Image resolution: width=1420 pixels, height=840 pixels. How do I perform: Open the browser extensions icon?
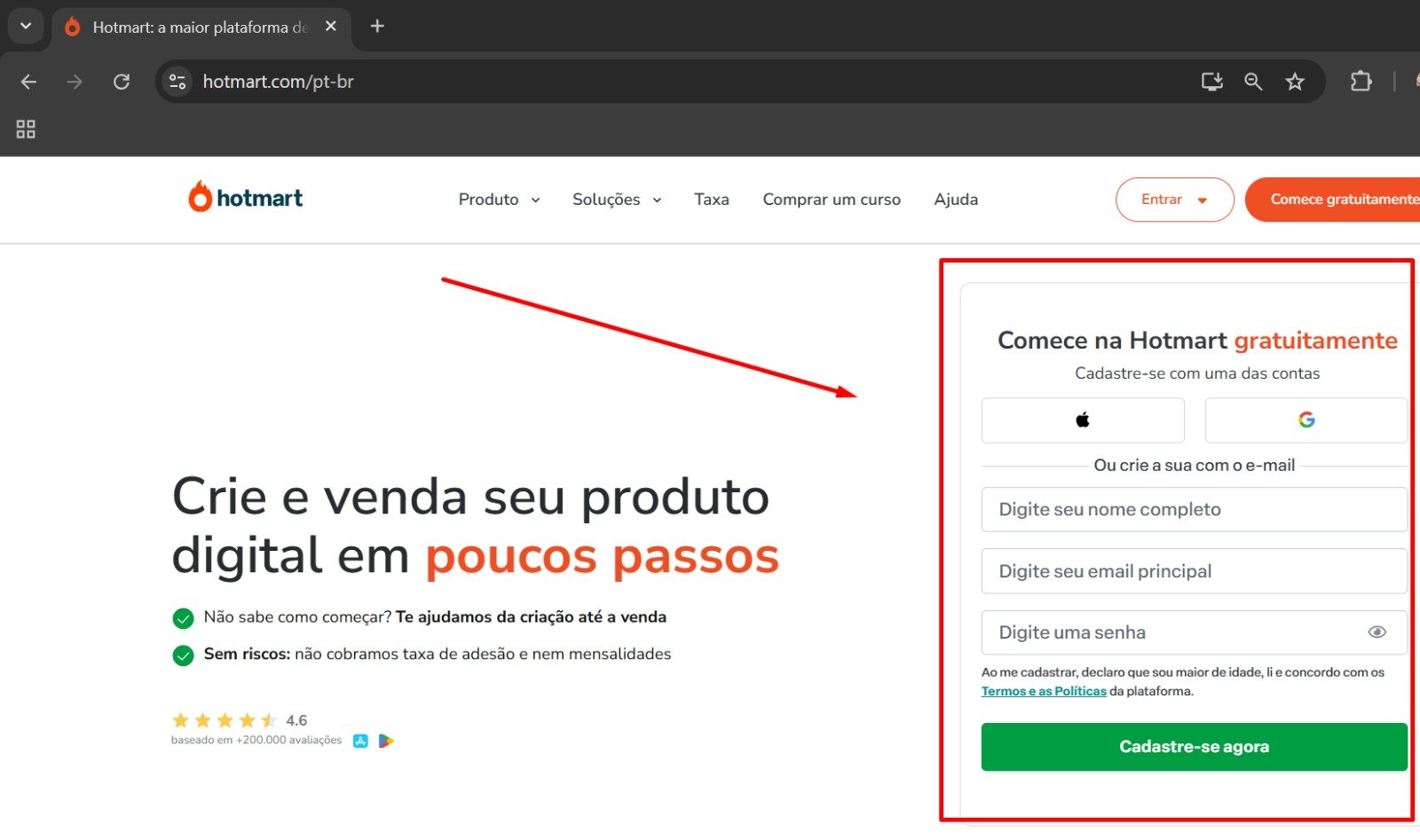1361,81
